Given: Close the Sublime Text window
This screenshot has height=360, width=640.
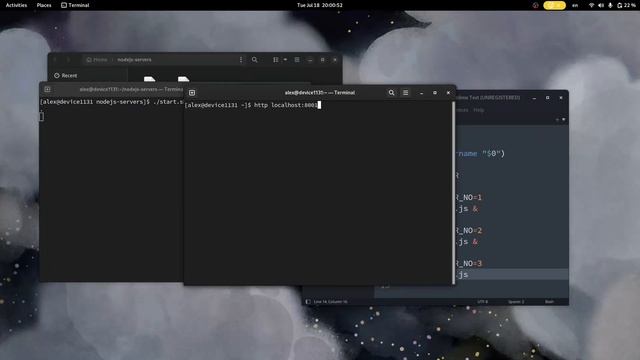Looking at the screenshot, I should pos(561,98).
